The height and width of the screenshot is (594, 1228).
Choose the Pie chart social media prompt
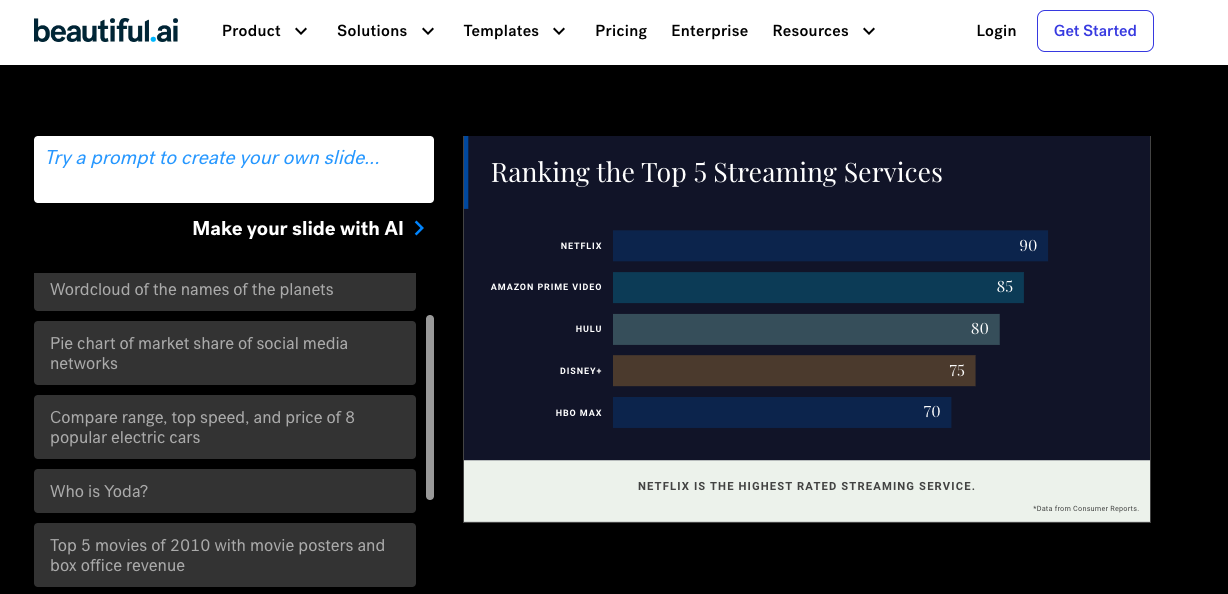coord(224,353)
